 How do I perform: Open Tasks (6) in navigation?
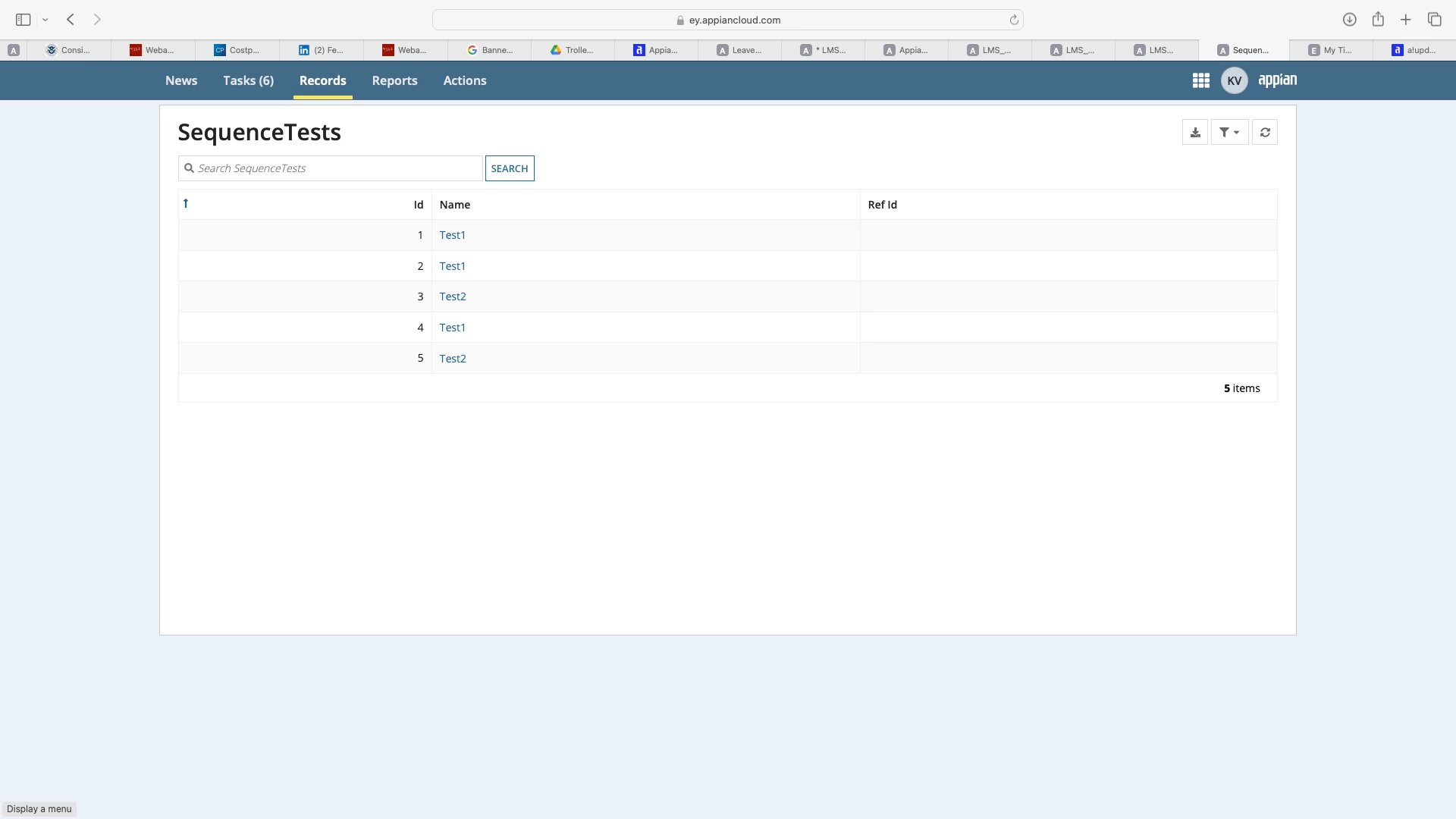click(248, 80)
